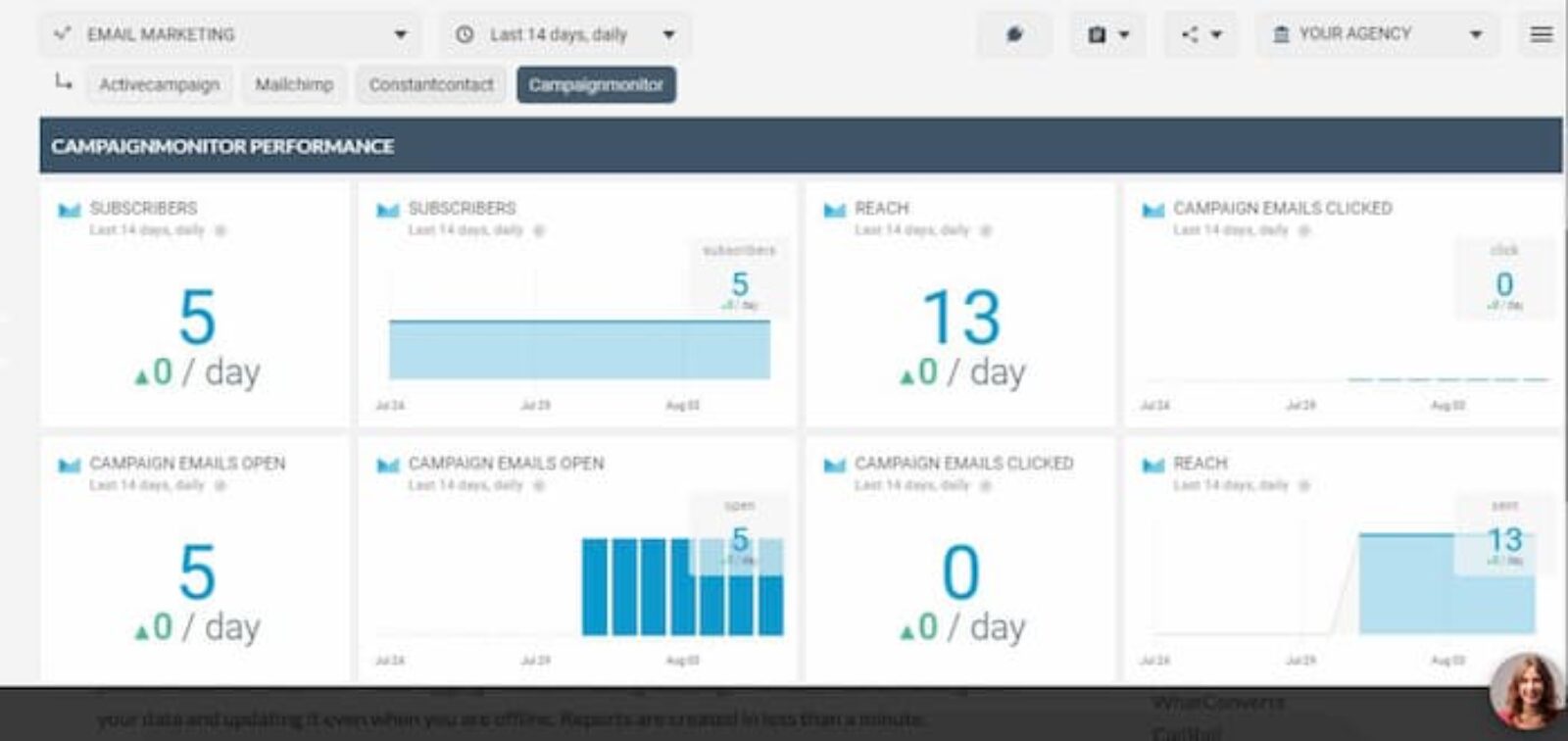
Task: Click the comments speech bubble icon
Action: tap(1014, 34)
